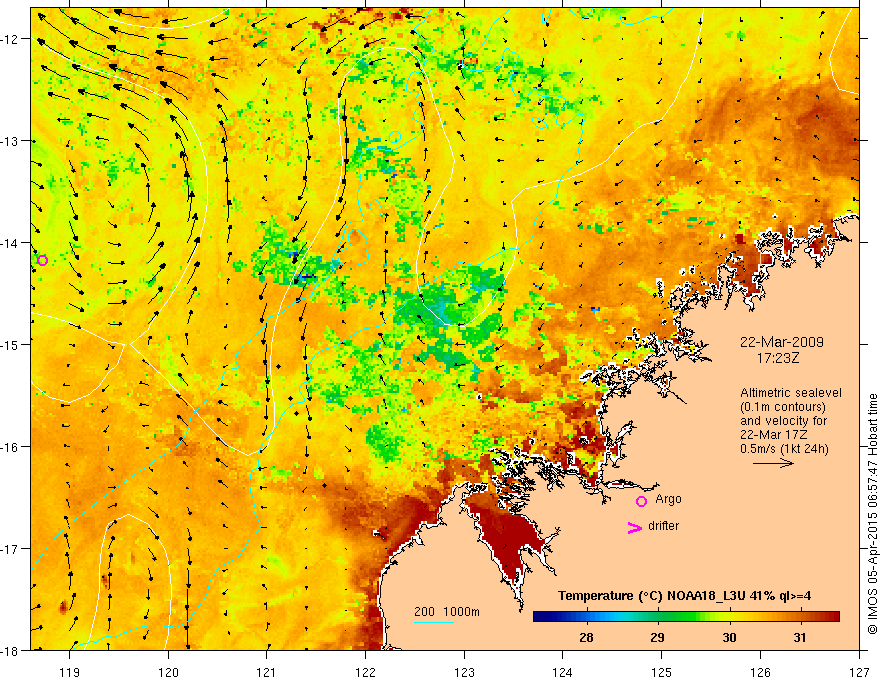Click the '(0.1m contours)' text
Image resolution: width=880 pixels, height=680 pixels.
tap(783, 407)
